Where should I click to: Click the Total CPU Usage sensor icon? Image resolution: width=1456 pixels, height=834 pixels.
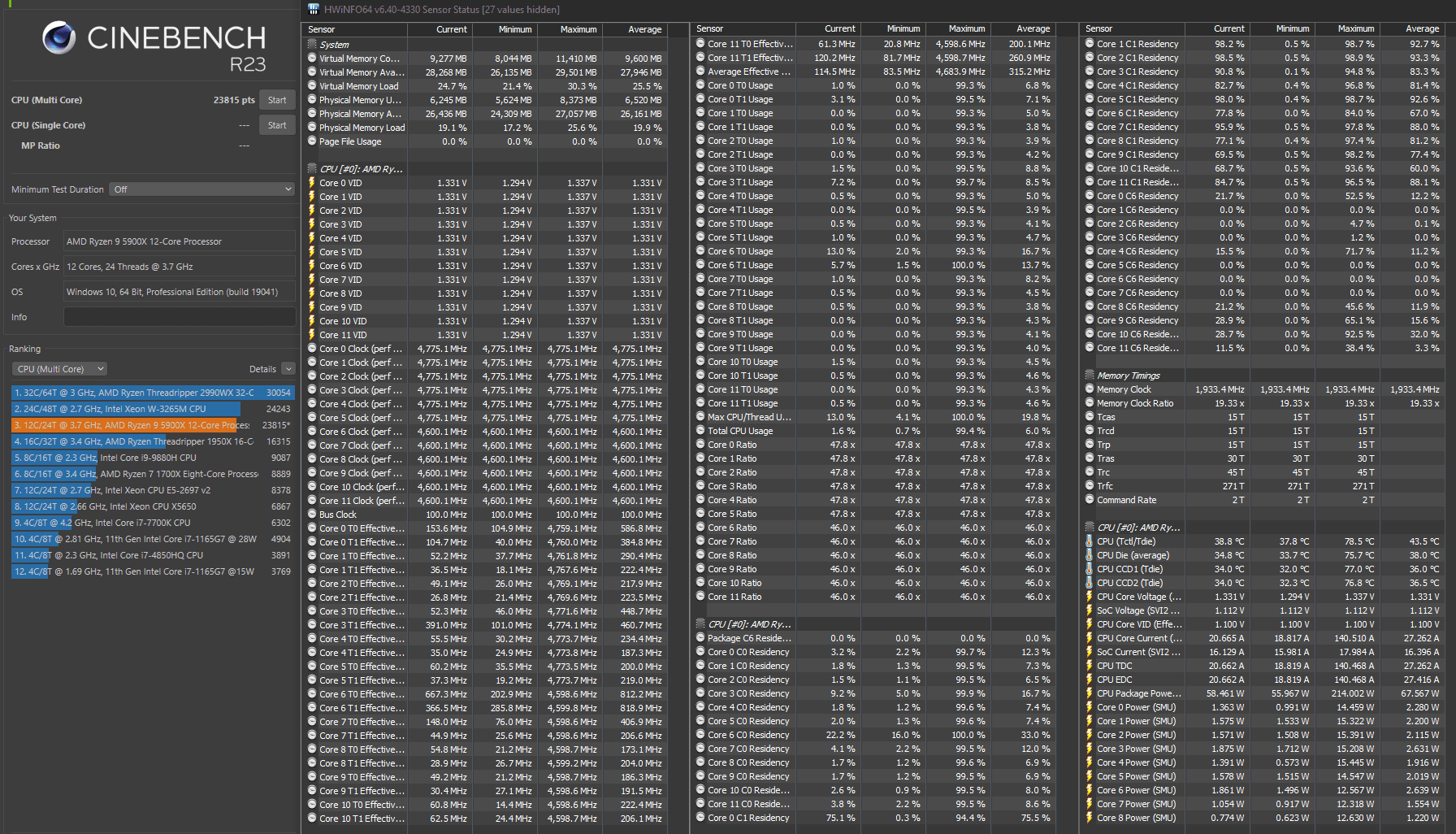click(700, 431)
